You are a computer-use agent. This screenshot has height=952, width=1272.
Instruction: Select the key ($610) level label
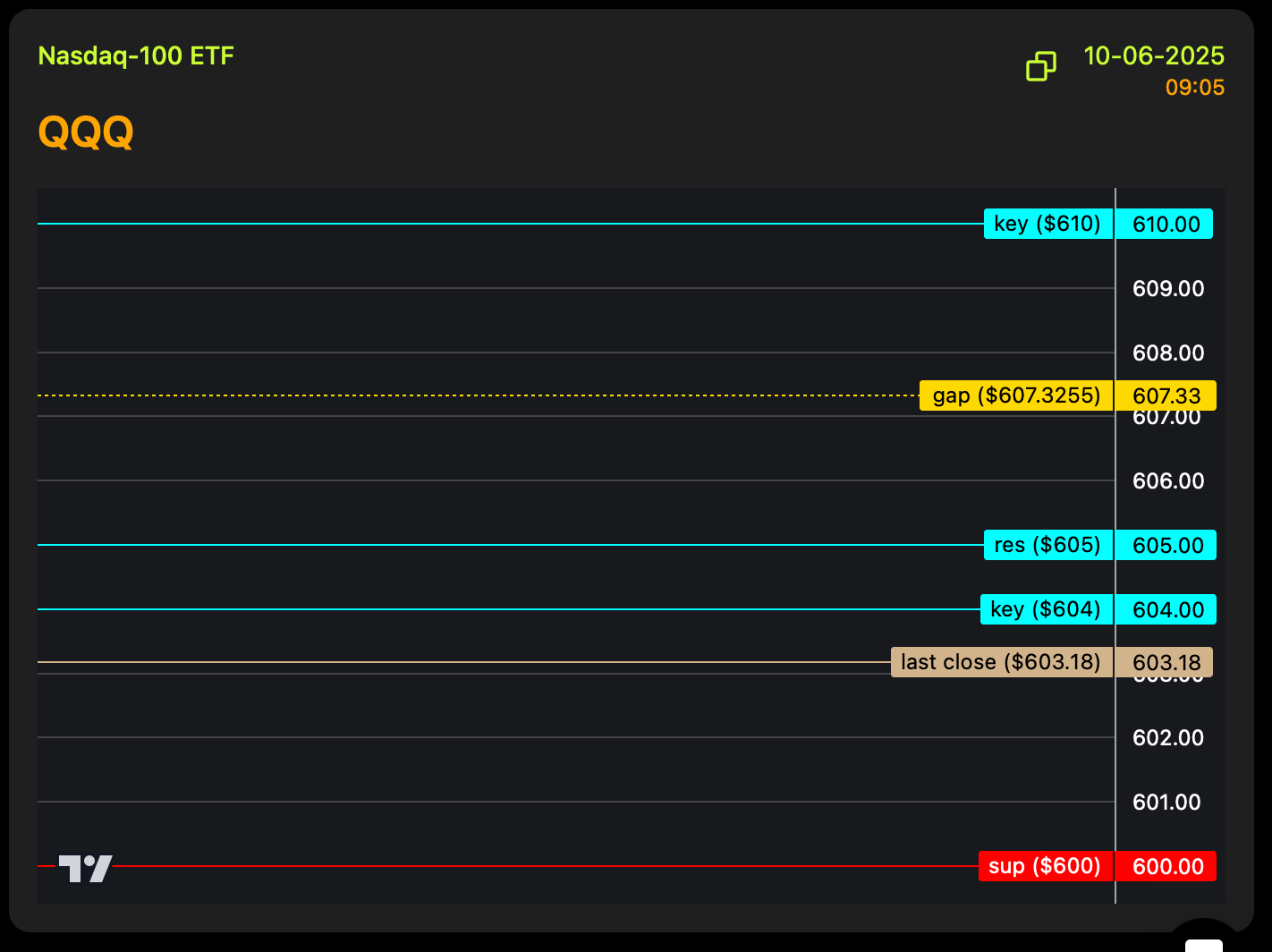click(x=1047, y=224)
